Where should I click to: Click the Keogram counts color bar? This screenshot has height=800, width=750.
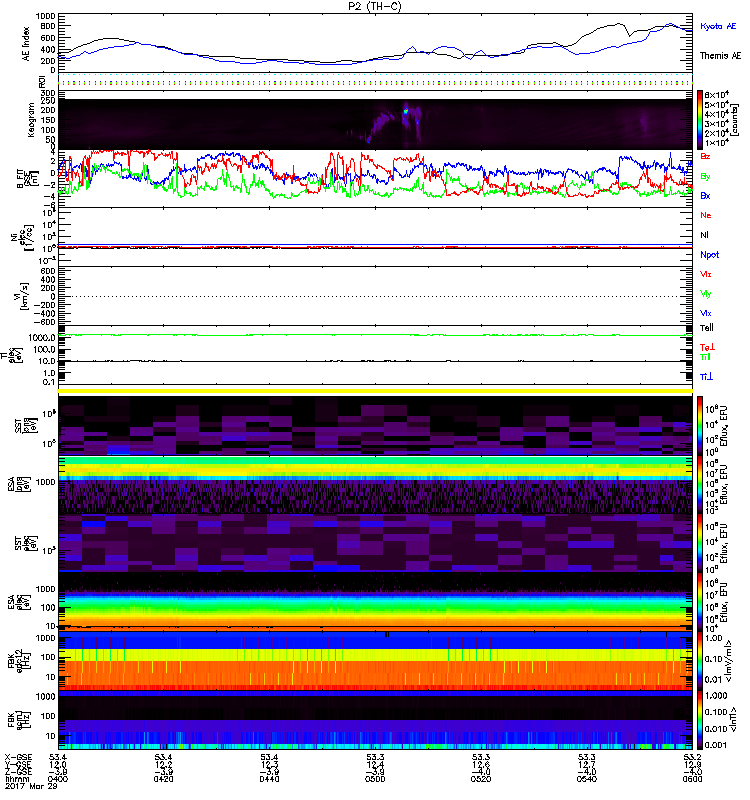click(x=700, y=120)
